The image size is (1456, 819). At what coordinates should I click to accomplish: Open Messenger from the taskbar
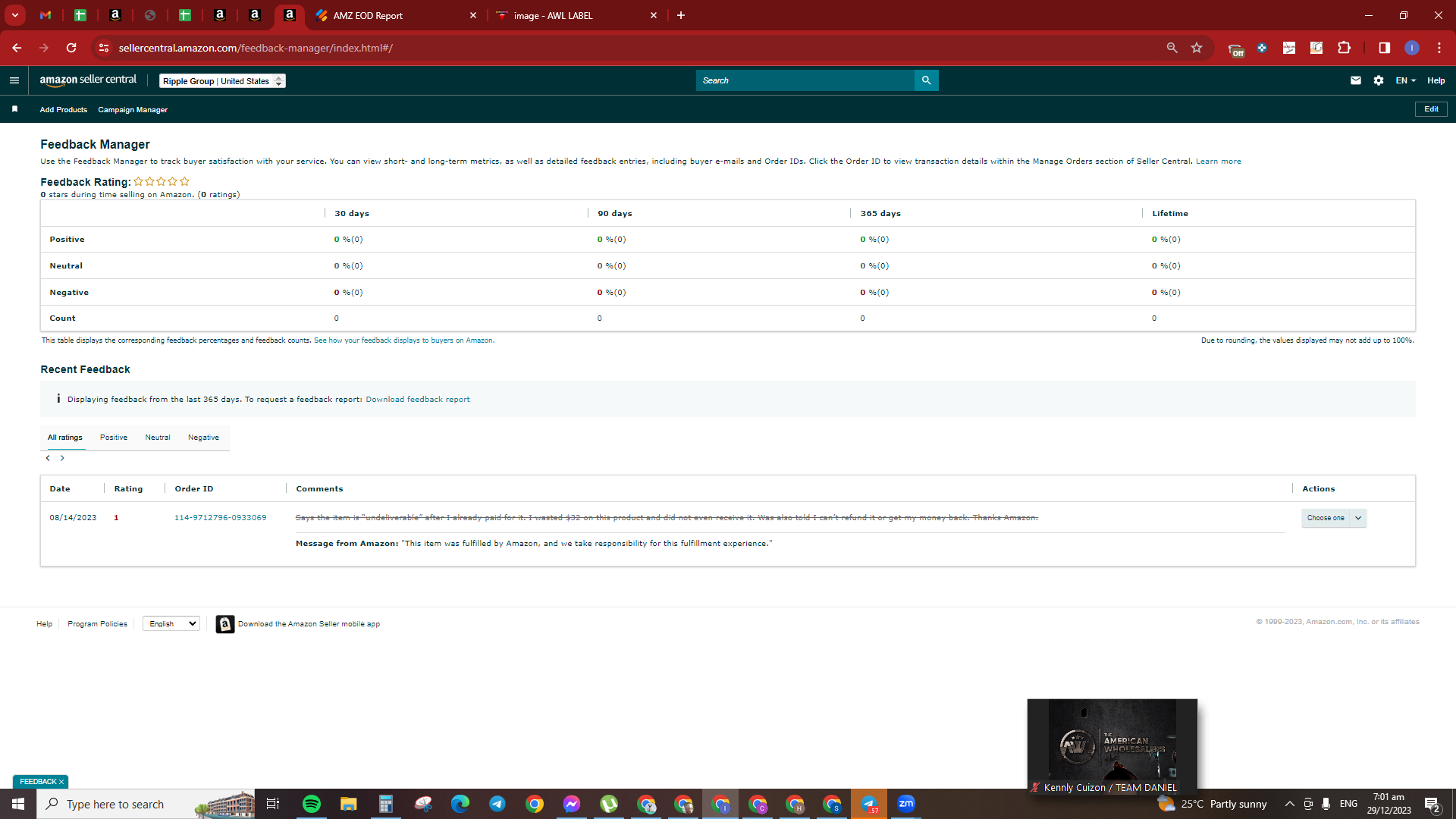pos(572,804)
